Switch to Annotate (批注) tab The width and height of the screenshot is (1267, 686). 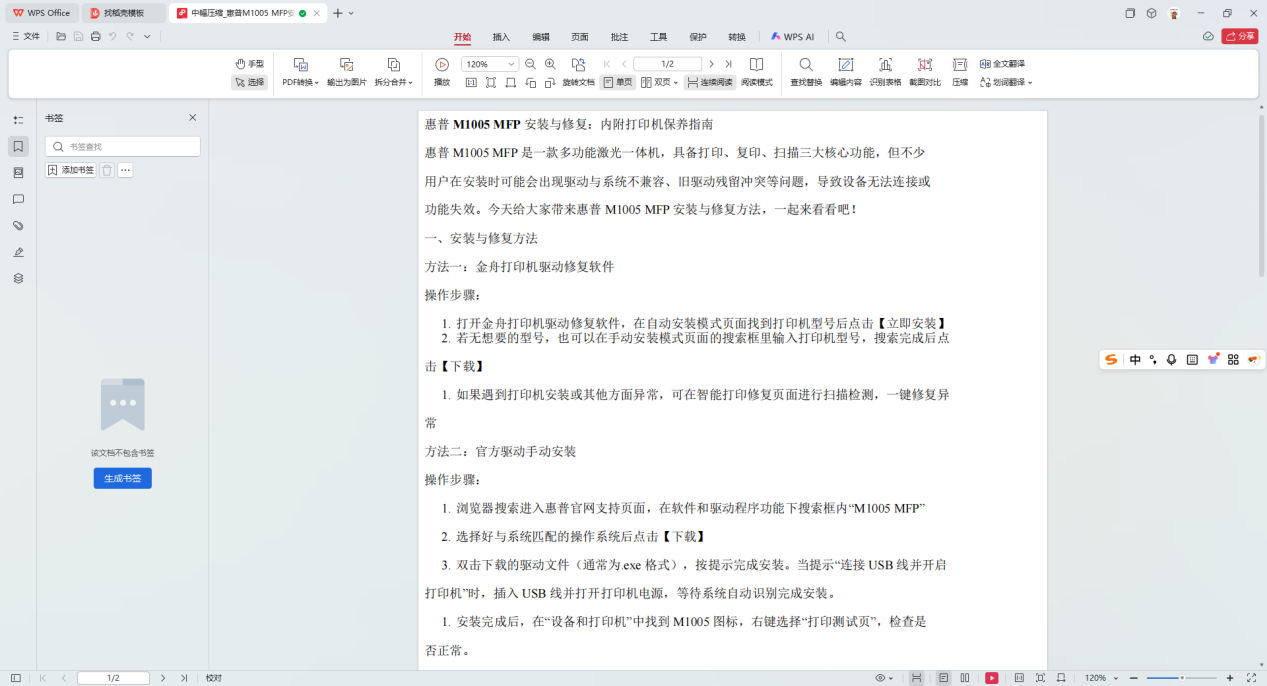[619, 37]
